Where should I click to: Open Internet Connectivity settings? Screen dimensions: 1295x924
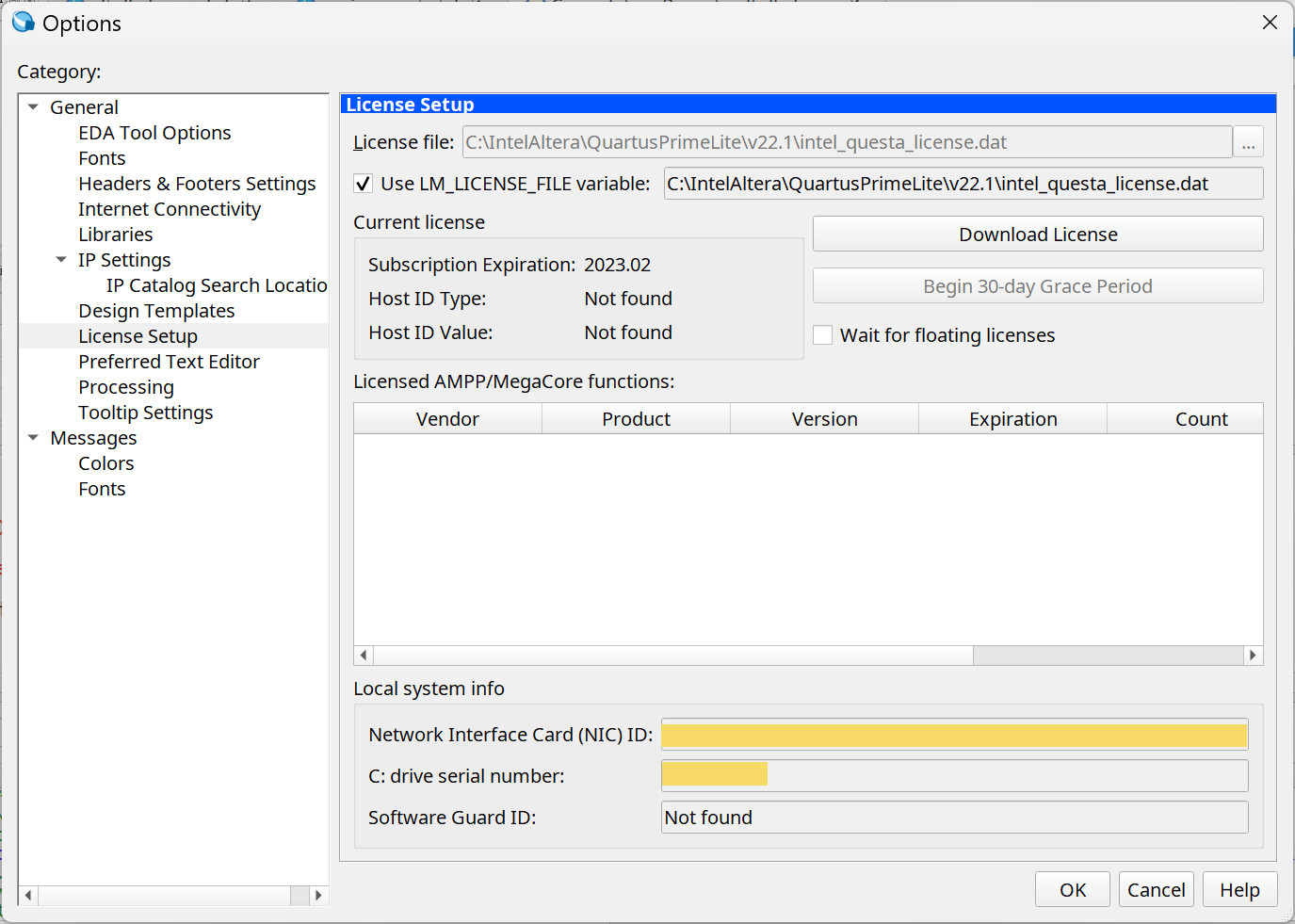[170, 209]
